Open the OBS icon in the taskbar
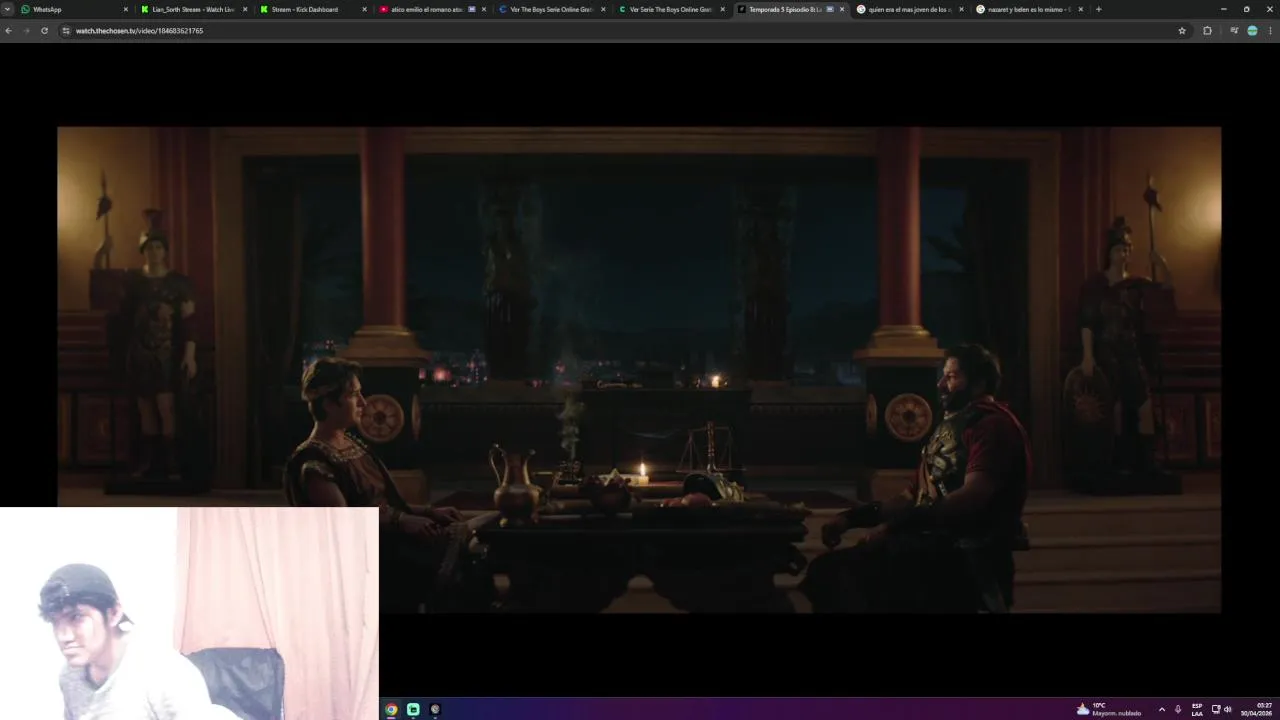This screenshot has height=720, width=1280. click(x=435, y=709)
